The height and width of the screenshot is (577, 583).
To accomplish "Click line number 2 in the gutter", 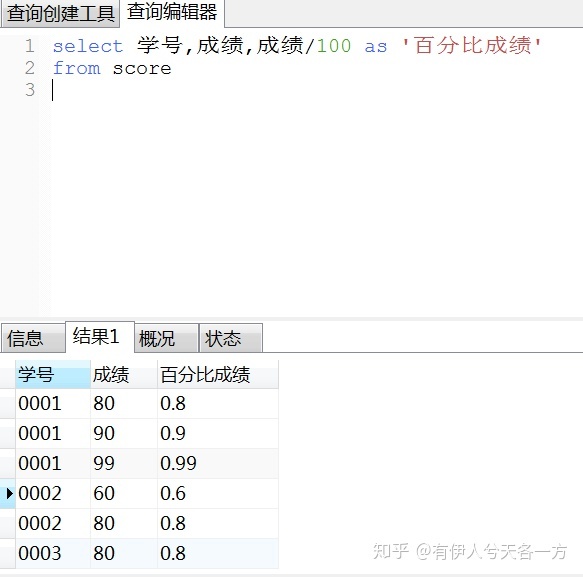I will (30, 68).
